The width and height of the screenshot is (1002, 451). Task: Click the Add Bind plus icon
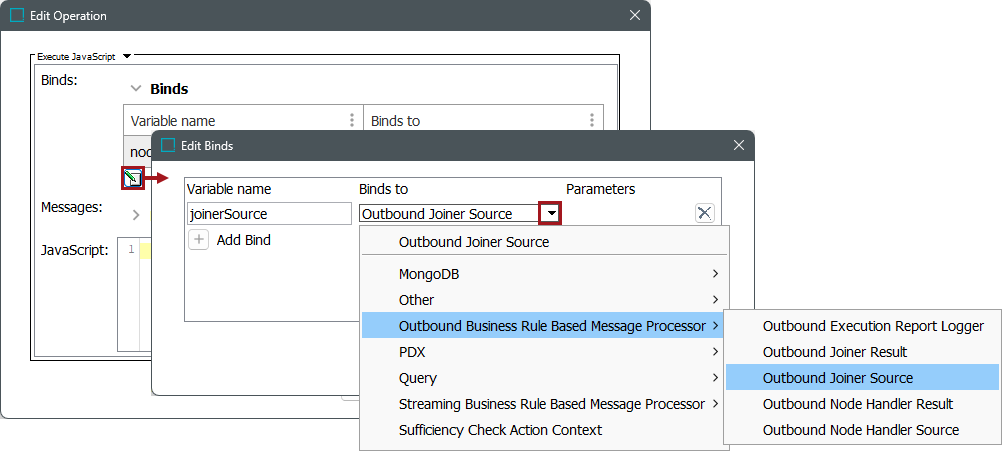199,240
